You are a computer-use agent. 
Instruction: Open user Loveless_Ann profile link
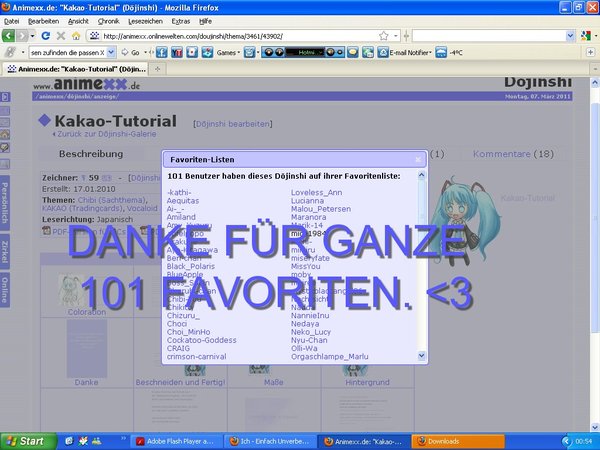pyautogui.click(x=316, y=192)
